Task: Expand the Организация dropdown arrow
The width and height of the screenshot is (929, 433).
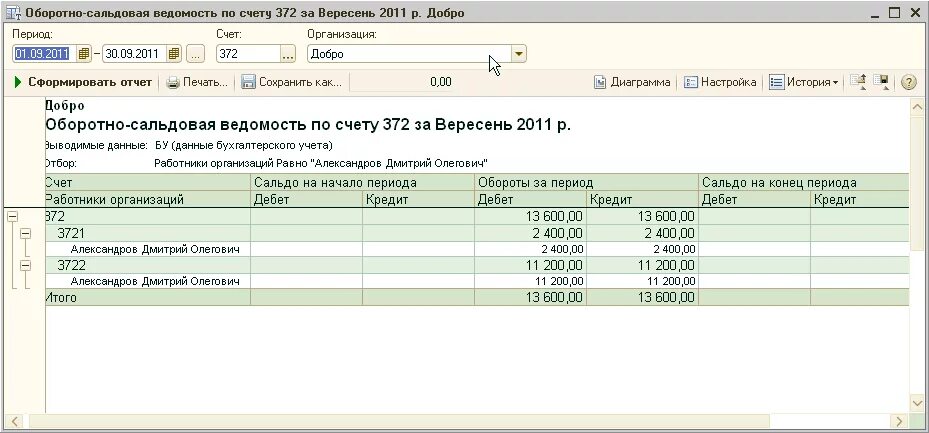Action: (518, 54)
